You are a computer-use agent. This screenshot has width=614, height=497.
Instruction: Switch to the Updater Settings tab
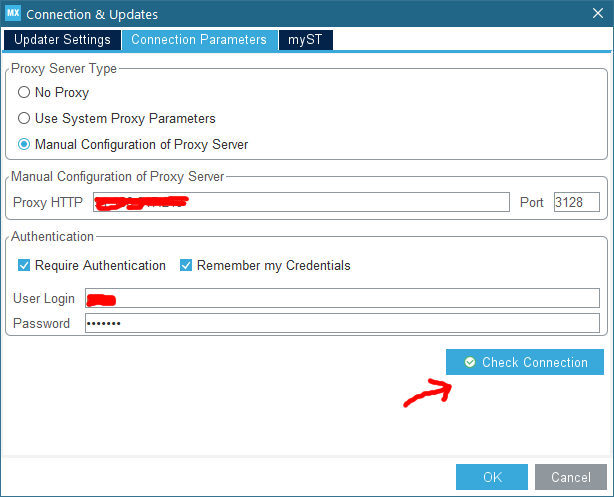[x=62, y=40]
